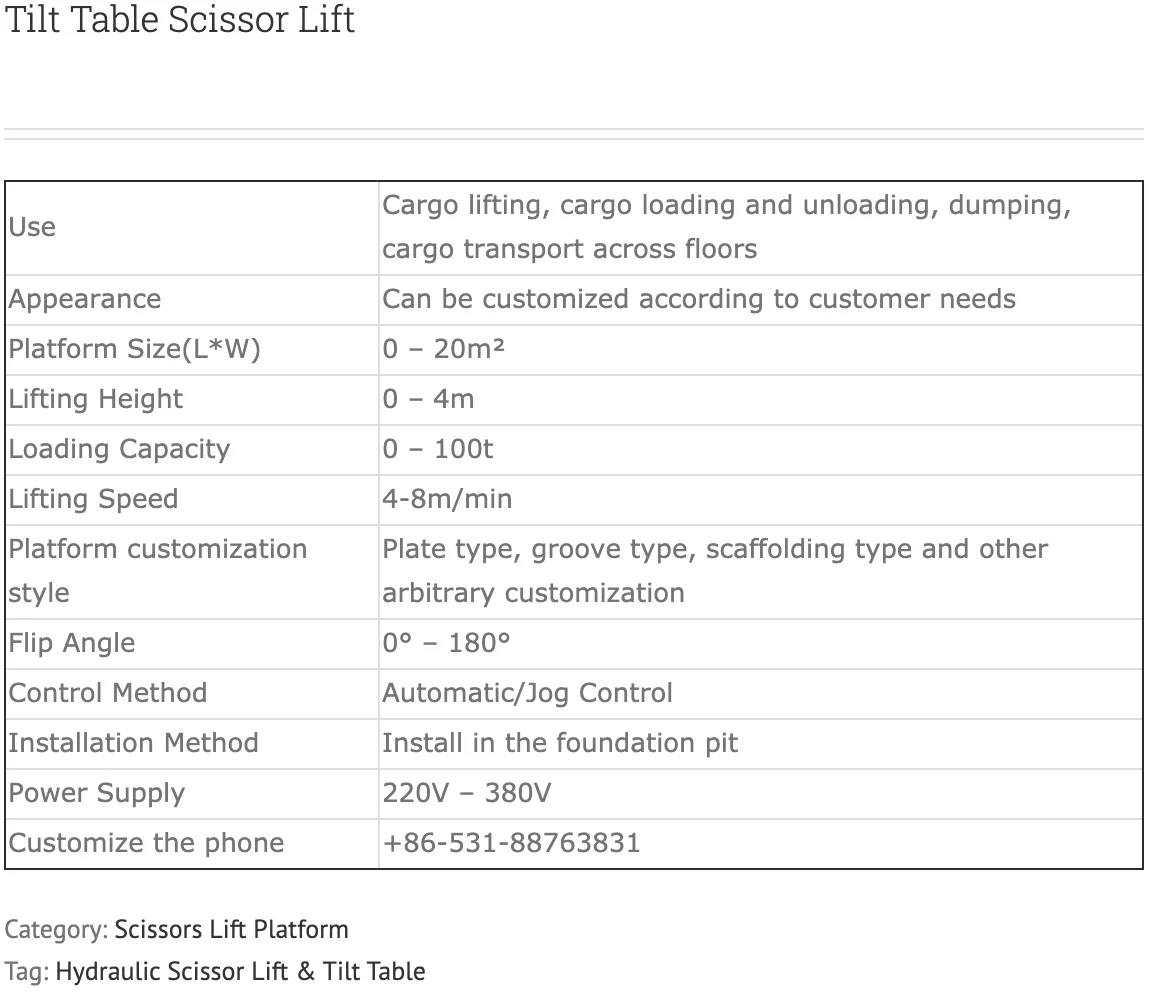Click the 0 – 4m value
The image size is (1154, 1002).
(x=428, y=399)
